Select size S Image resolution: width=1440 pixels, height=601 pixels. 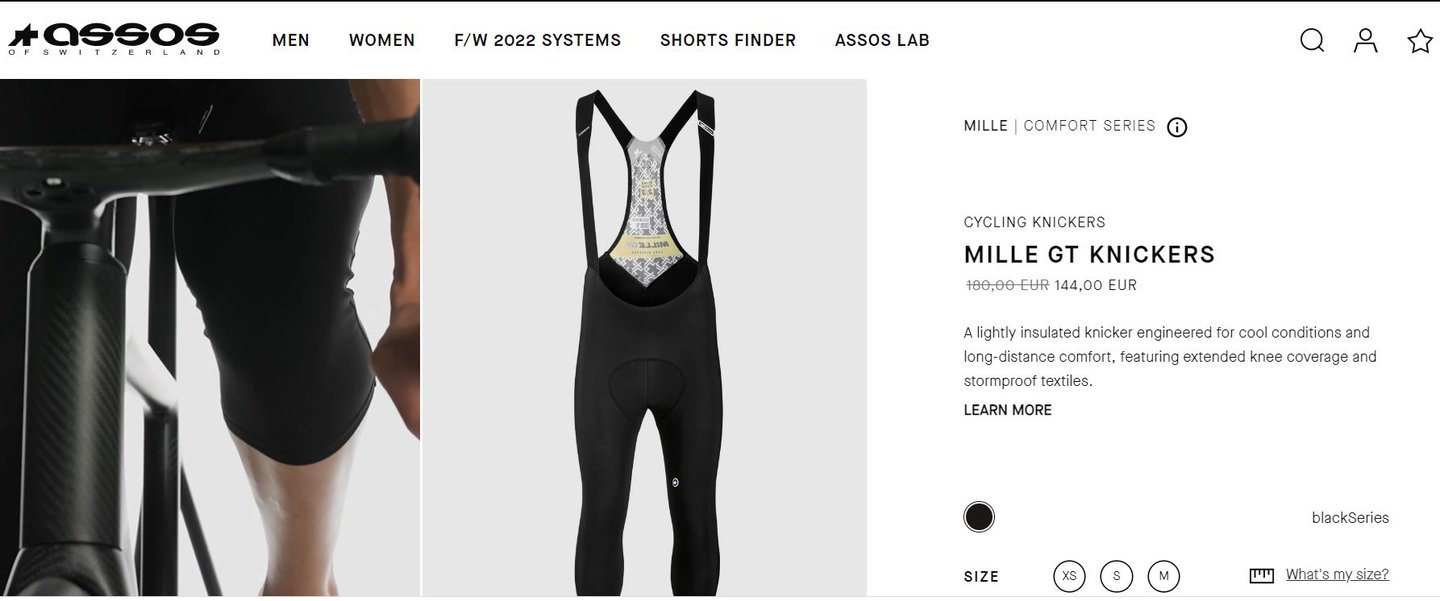click(1116, 576)
